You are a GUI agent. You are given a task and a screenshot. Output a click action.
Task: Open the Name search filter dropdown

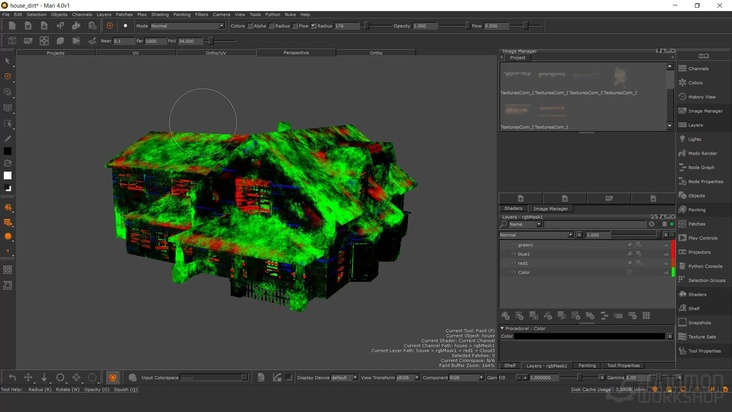pos(525,224)
